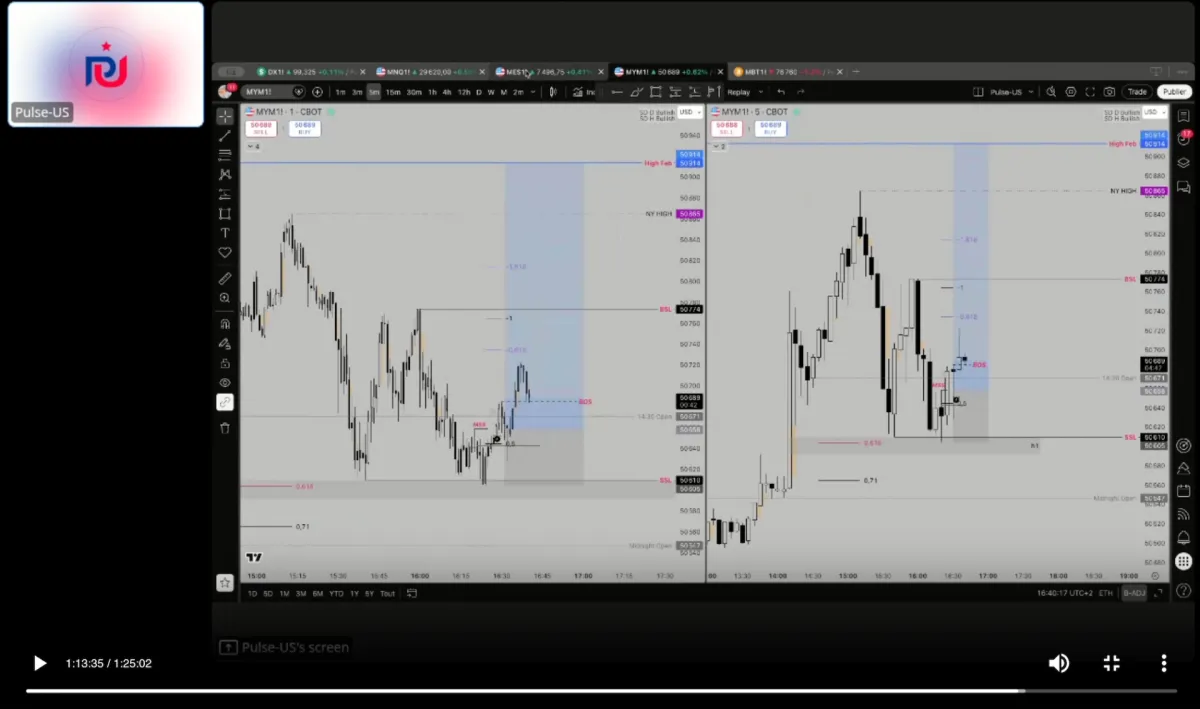Click the Pulse-US participant thumbnail
The height and width of the screenshot is (709, 1200).
[106, 64]
